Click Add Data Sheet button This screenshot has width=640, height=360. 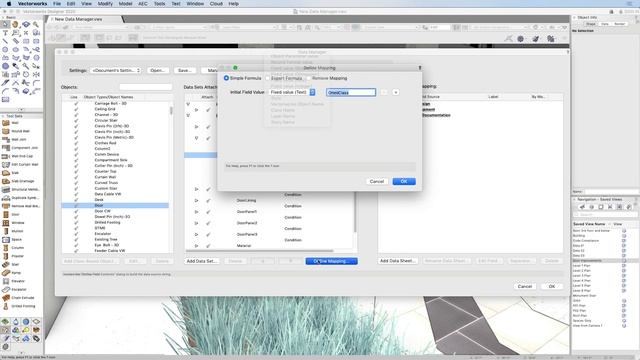tap(398, 261)
